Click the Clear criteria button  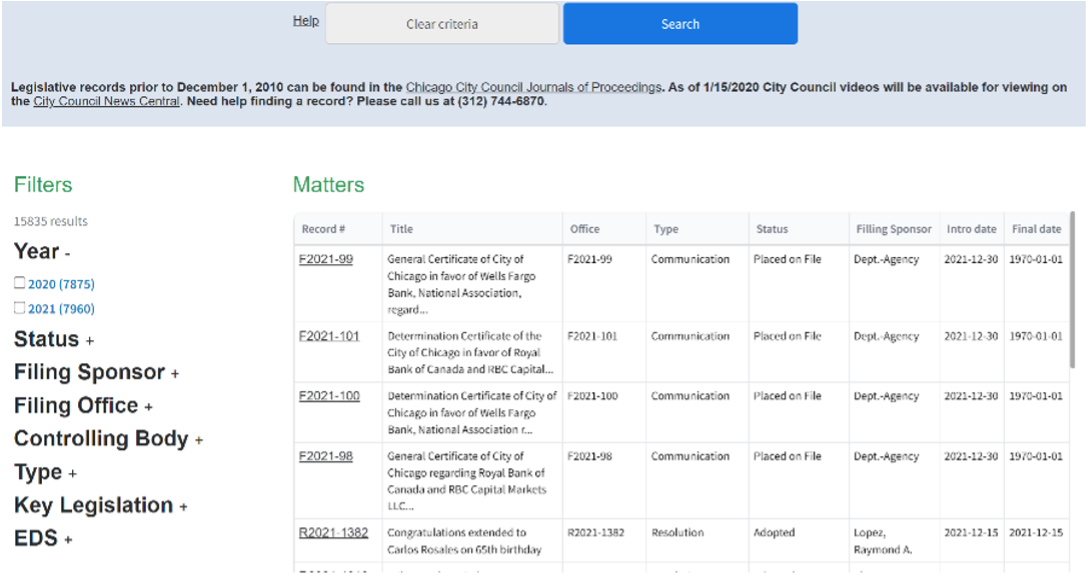[442, 24]
